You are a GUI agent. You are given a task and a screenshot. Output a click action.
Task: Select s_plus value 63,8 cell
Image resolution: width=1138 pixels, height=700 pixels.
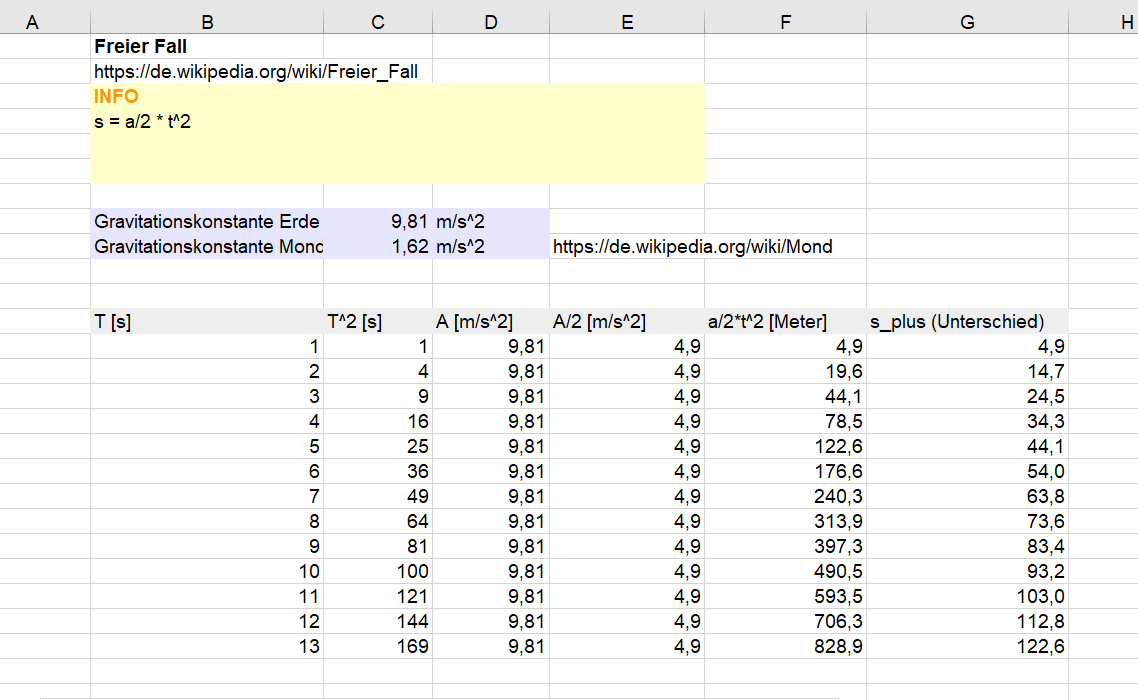[967, 496]
